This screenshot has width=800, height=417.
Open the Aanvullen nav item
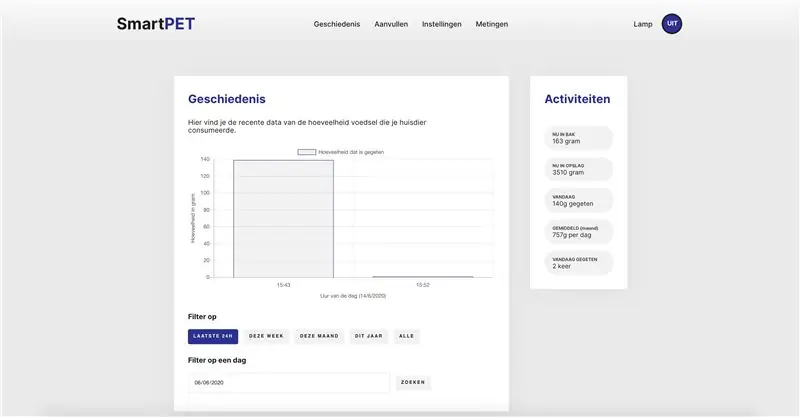pyautogui.click(x=391, y=24)
